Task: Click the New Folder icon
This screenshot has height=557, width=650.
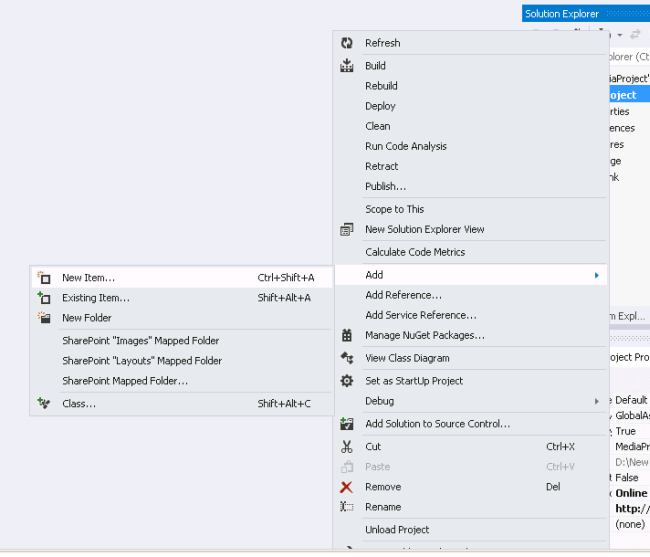Action: click(x=44, y=318)
